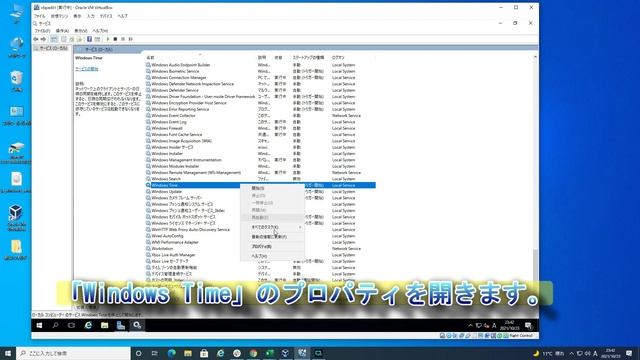Expand the すべてのタスク(K) submenu
Viewport: 640px width, 360px height.
point(272,227)
